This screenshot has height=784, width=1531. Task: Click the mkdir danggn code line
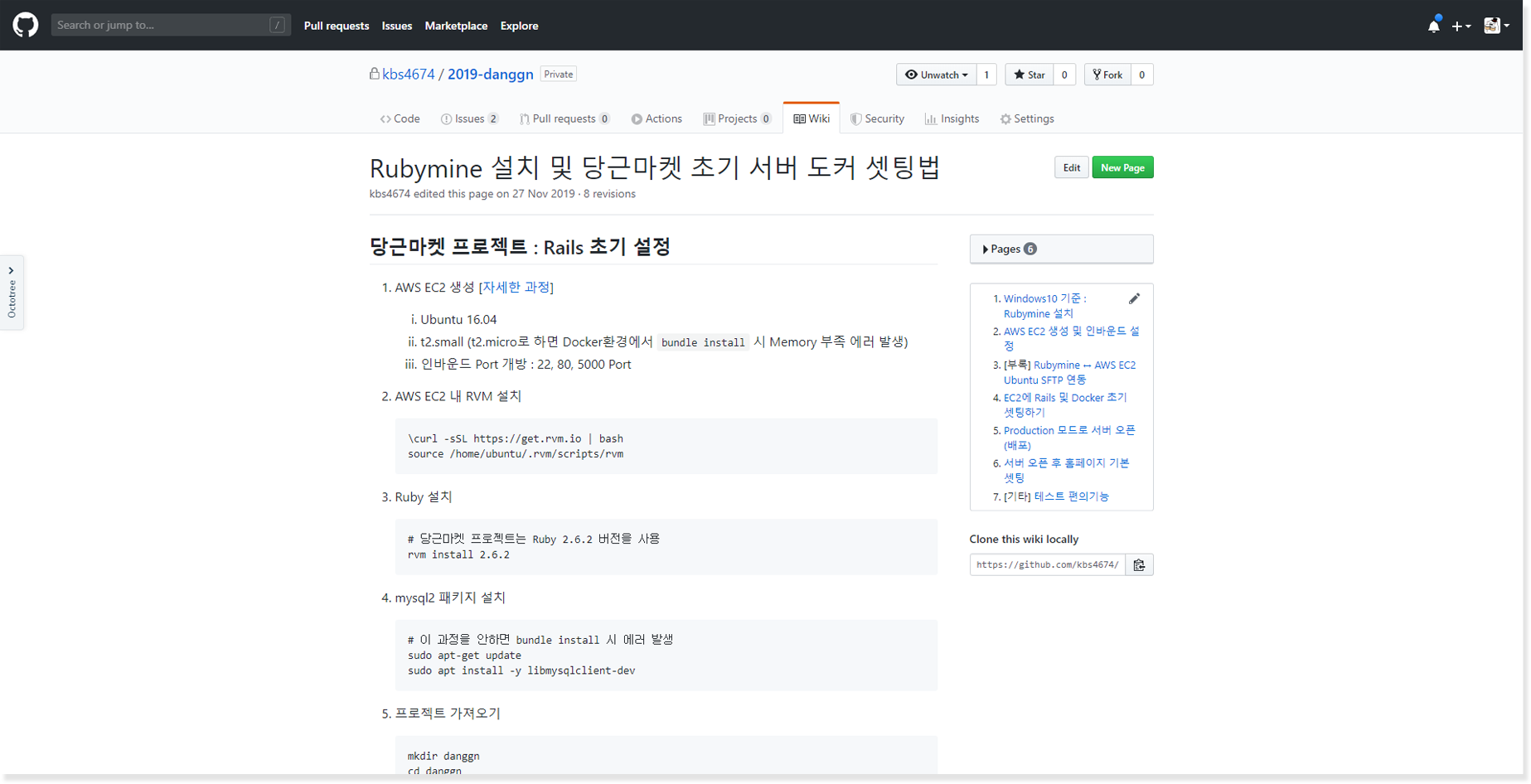443,756
